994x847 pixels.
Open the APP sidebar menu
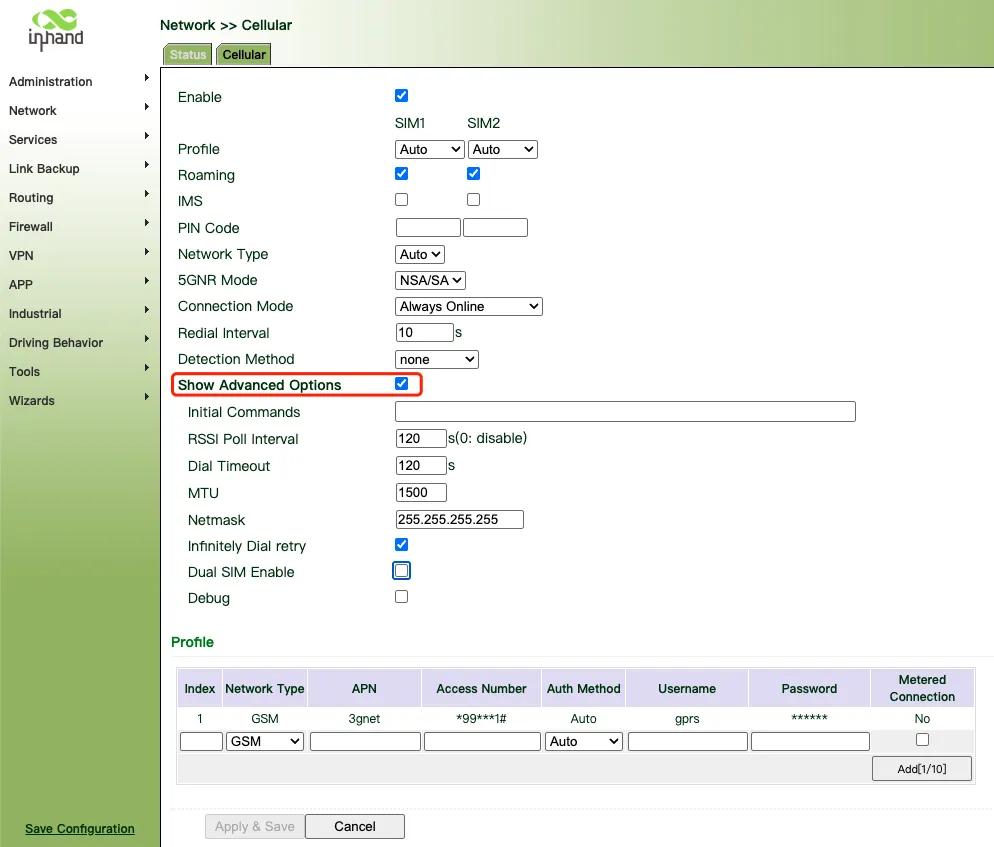21,285
